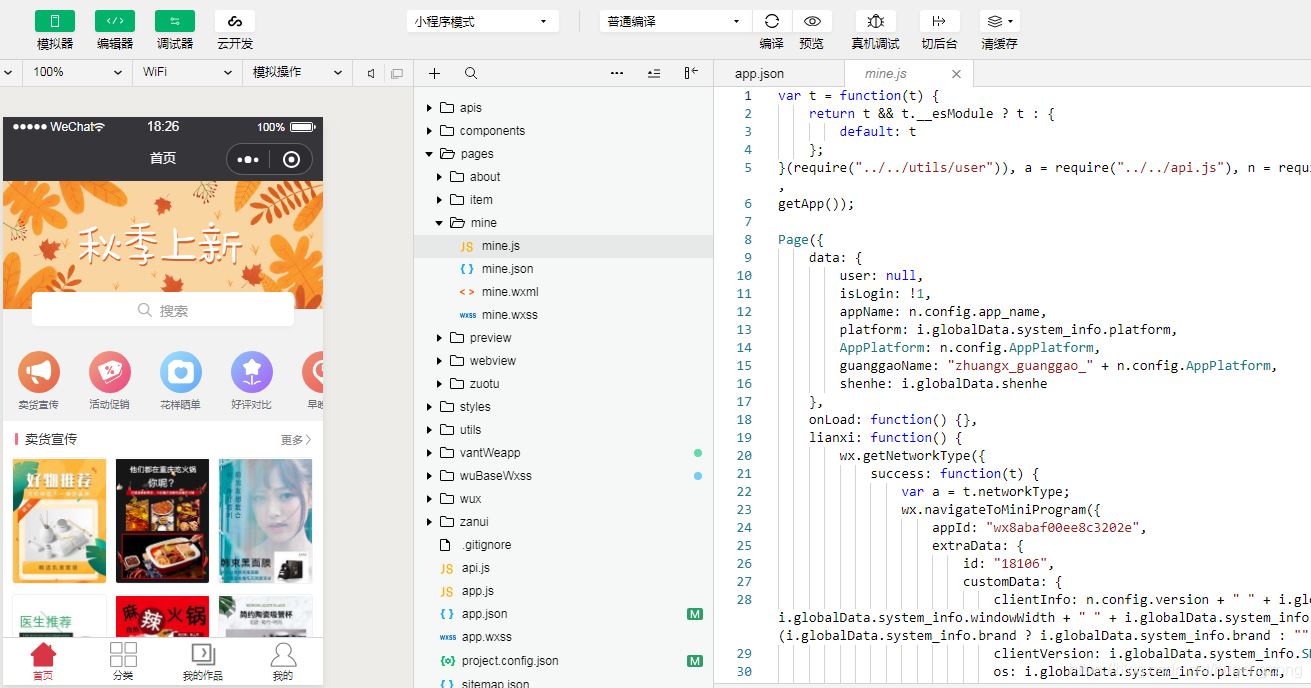This screenshot has width=1311, height=688.
Task: Click the add new file plus icon
Action: (434, 73)
